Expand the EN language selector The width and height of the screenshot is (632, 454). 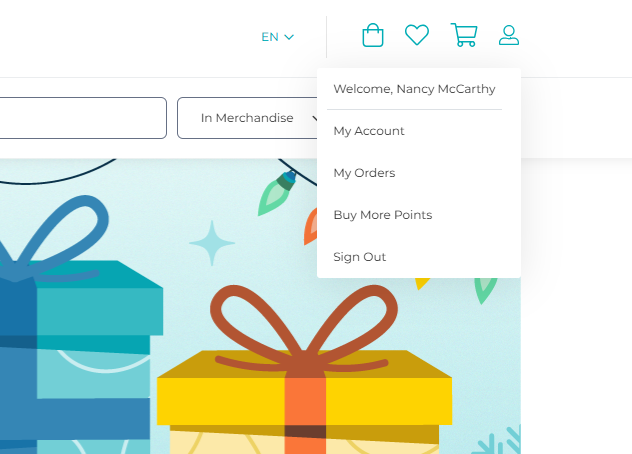click(x=277, y=37)
